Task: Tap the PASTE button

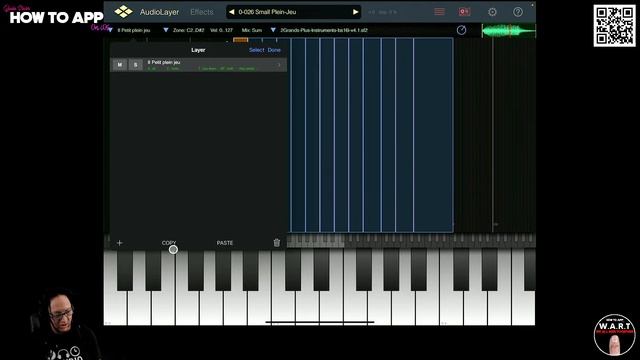Action: [224, 243]
